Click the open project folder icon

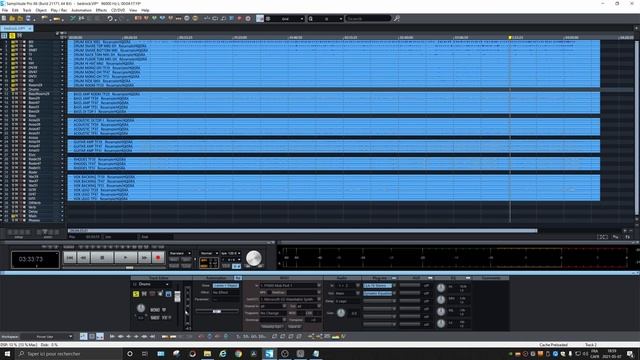12,18
